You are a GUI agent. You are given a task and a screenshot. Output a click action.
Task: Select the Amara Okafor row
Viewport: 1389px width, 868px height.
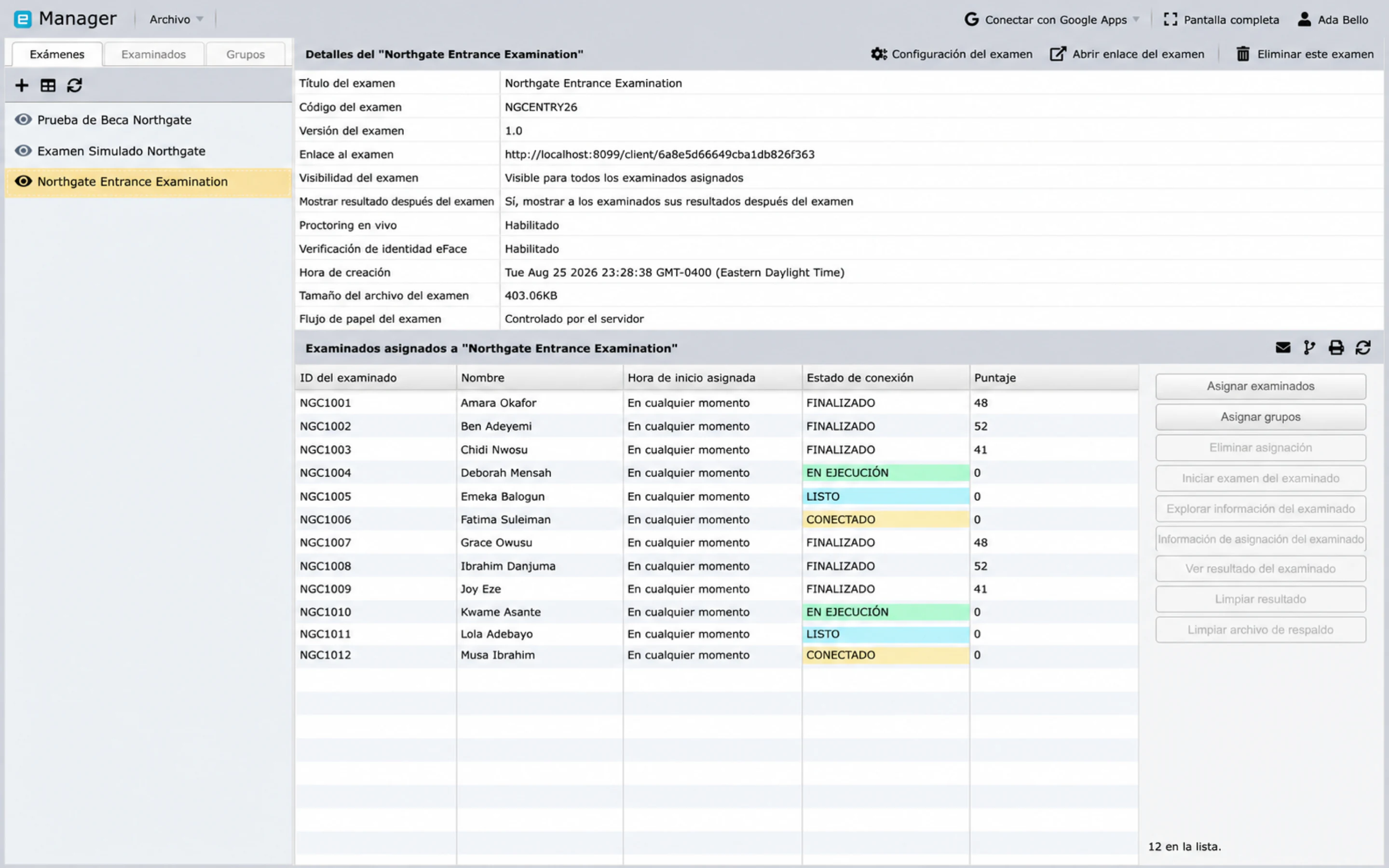click(716, 403)
